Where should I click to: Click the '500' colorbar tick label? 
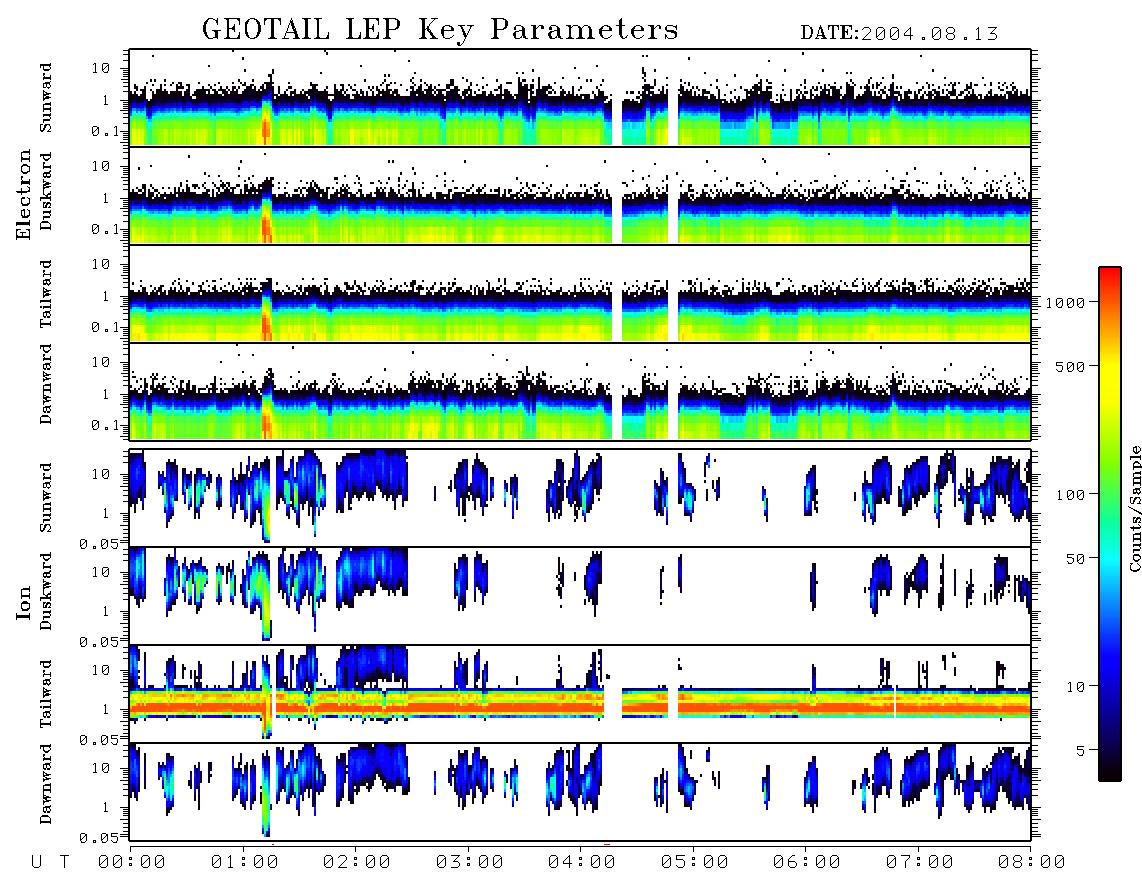tap(1070, 366)
